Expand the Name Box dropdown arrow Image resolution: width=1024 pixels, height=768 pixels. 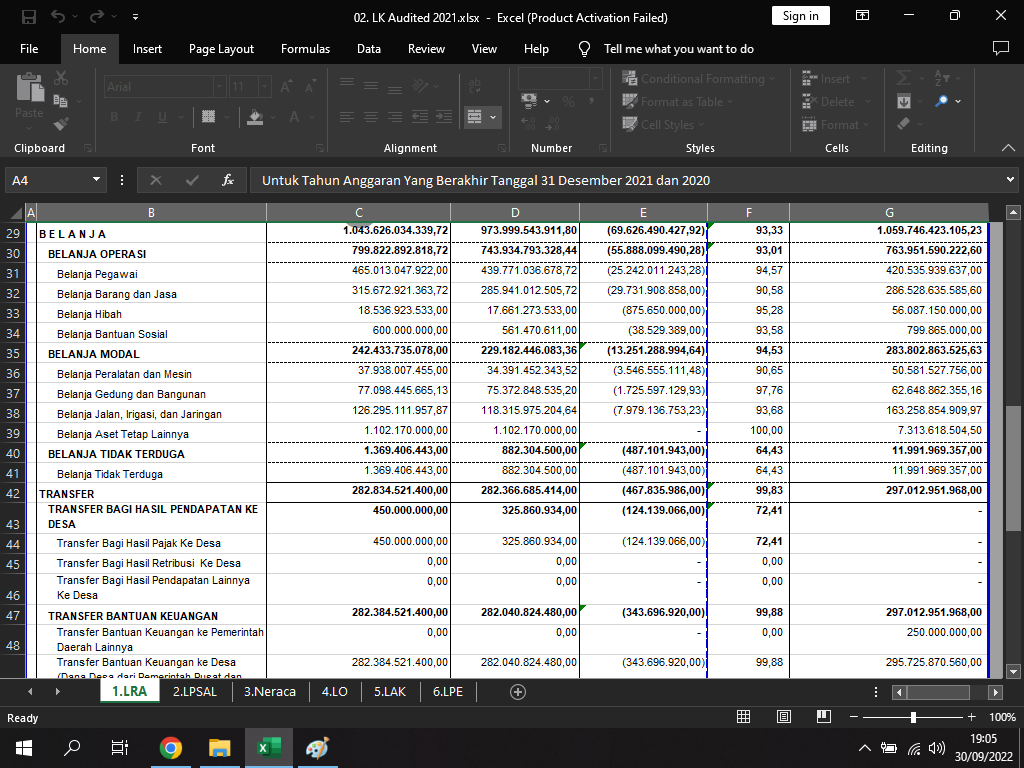97,180
